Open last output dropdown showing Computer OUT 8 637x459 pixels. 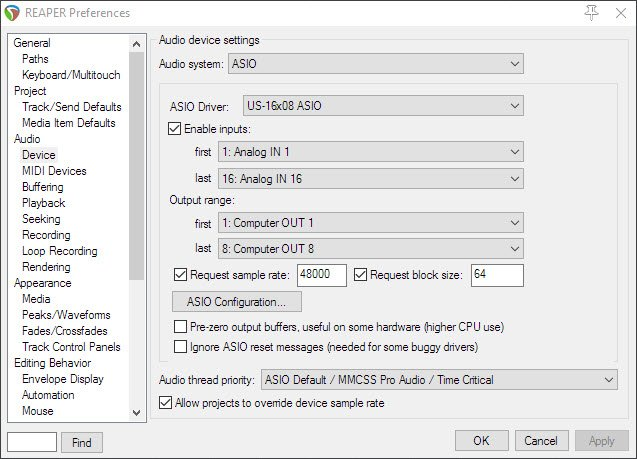(371, 249)
